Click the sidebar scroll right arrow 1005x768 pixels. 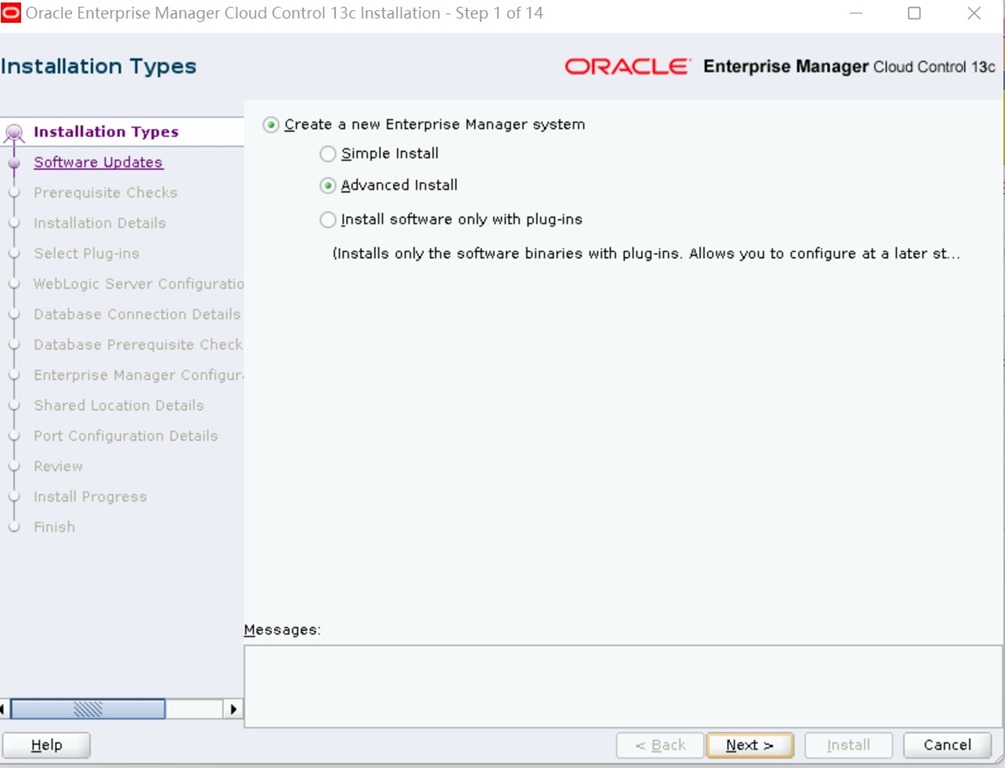233,709
